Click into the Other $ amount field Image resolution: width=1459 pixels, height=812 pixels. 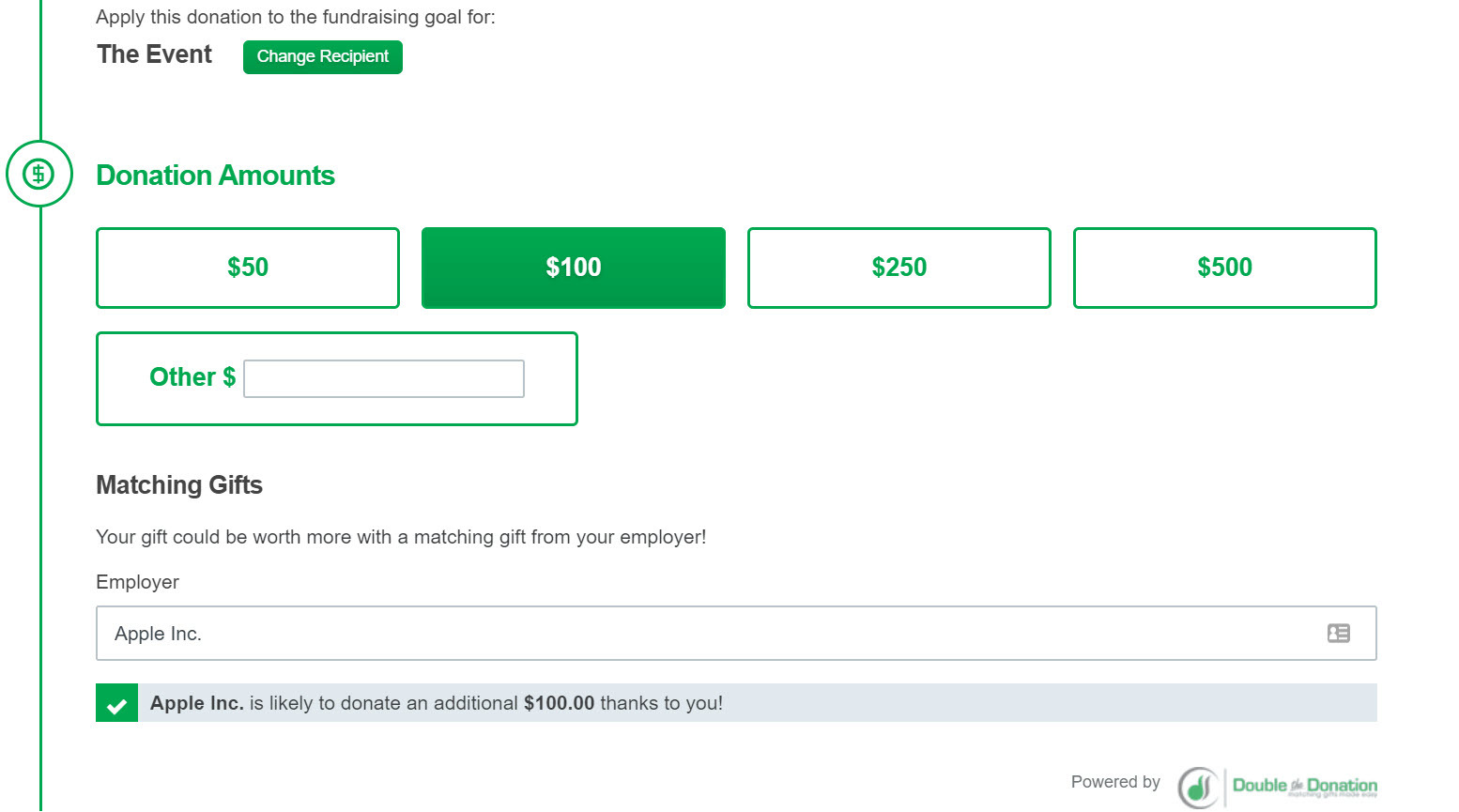(384, 378)
